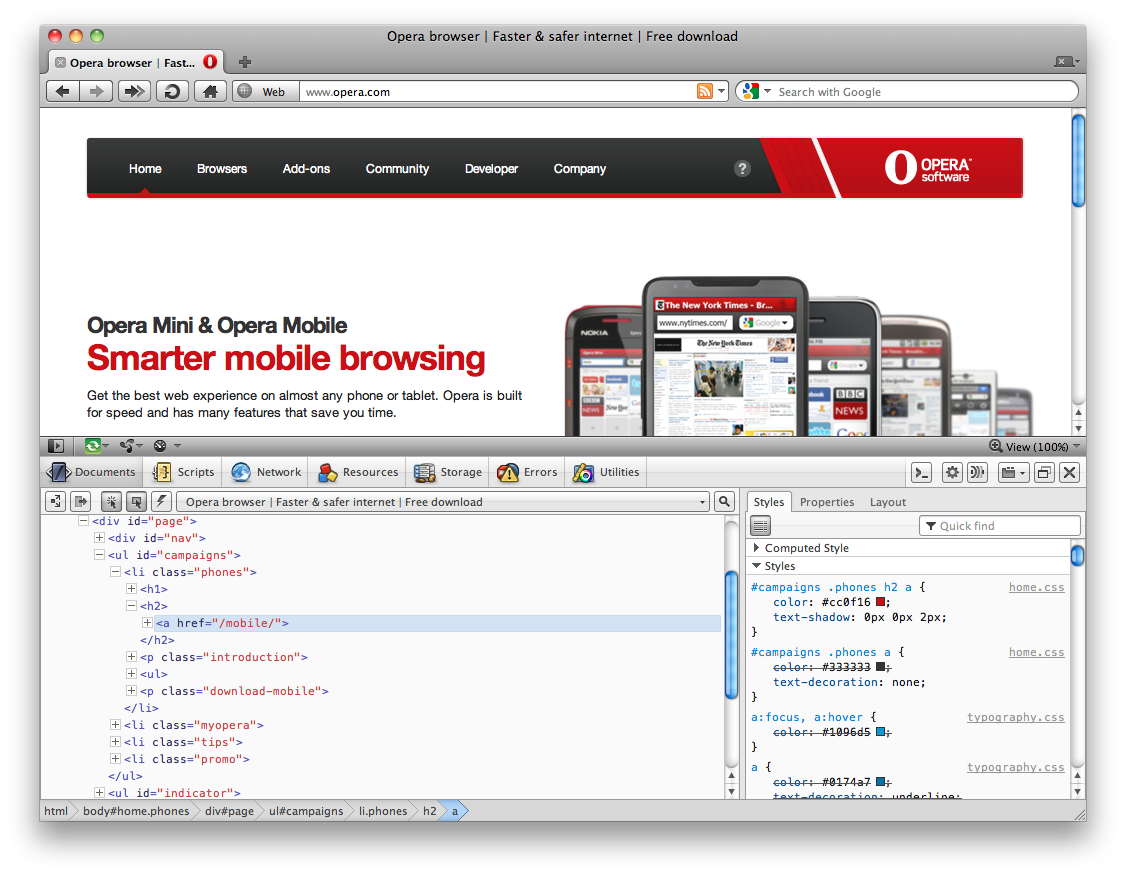Switch to the Network tab

(266, 473)
